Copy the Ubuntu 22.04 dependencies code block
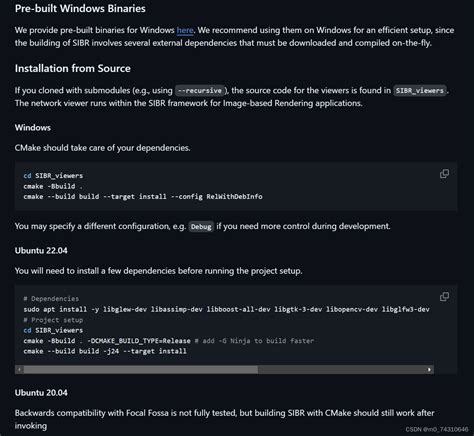The height and width of the screenshot is (436, 474). pos(444,296)
